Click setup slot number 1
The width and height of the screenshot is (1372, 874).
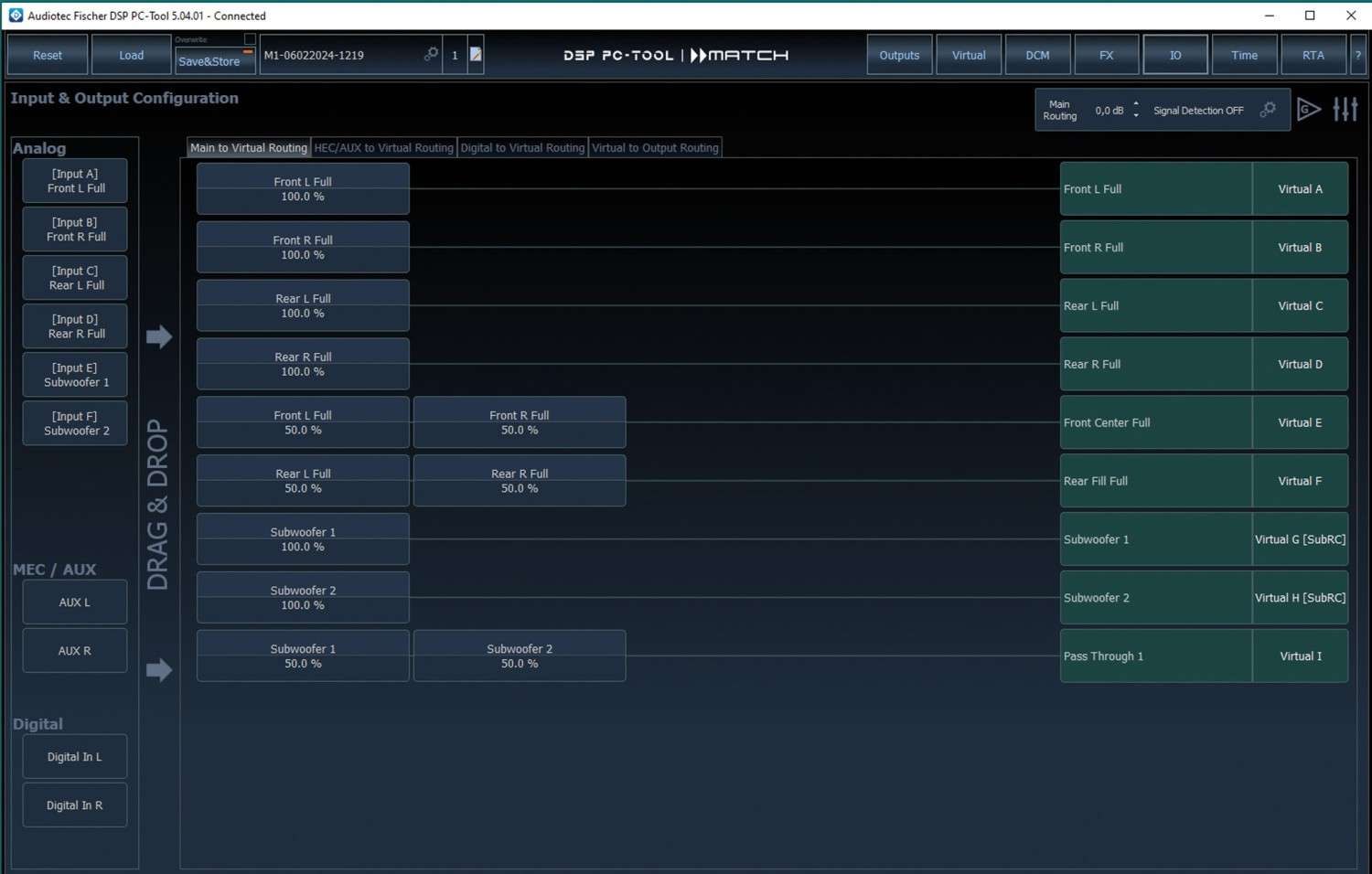455,55
